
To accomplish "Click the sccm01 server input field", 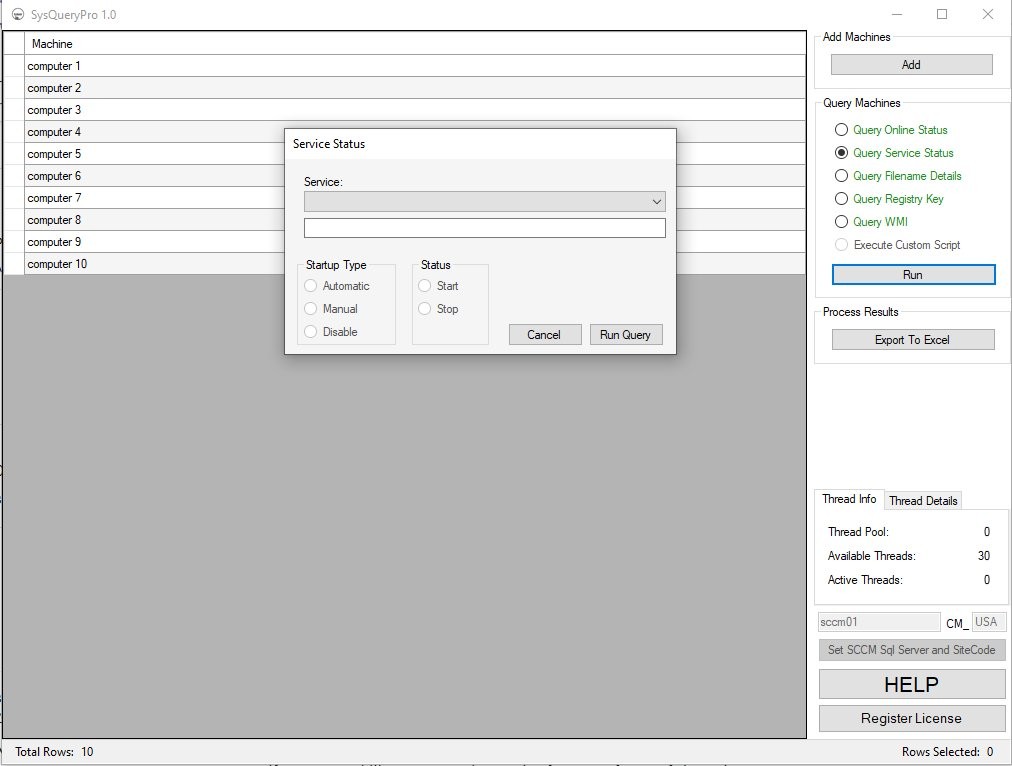I will 878,622.
